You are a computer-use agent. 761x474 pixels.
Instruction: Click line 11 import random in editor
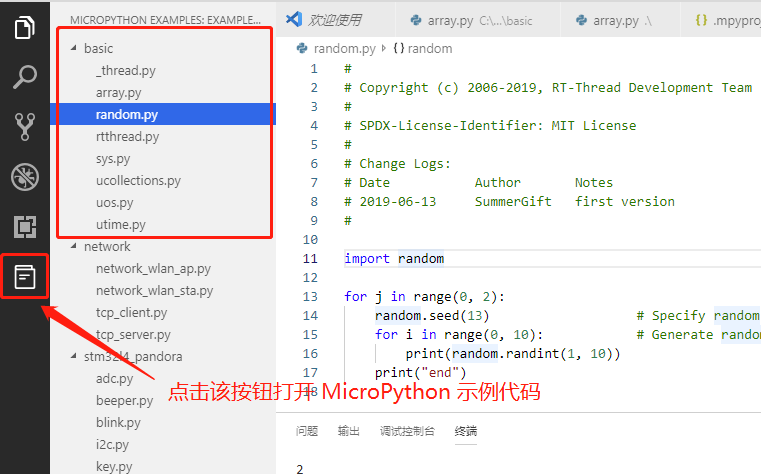[x=394, y=258]
